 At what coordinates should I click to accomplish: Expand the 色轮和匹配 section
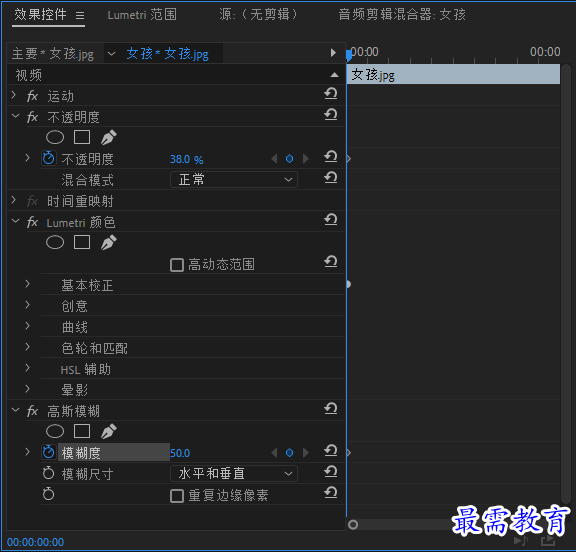coord(28,347)
